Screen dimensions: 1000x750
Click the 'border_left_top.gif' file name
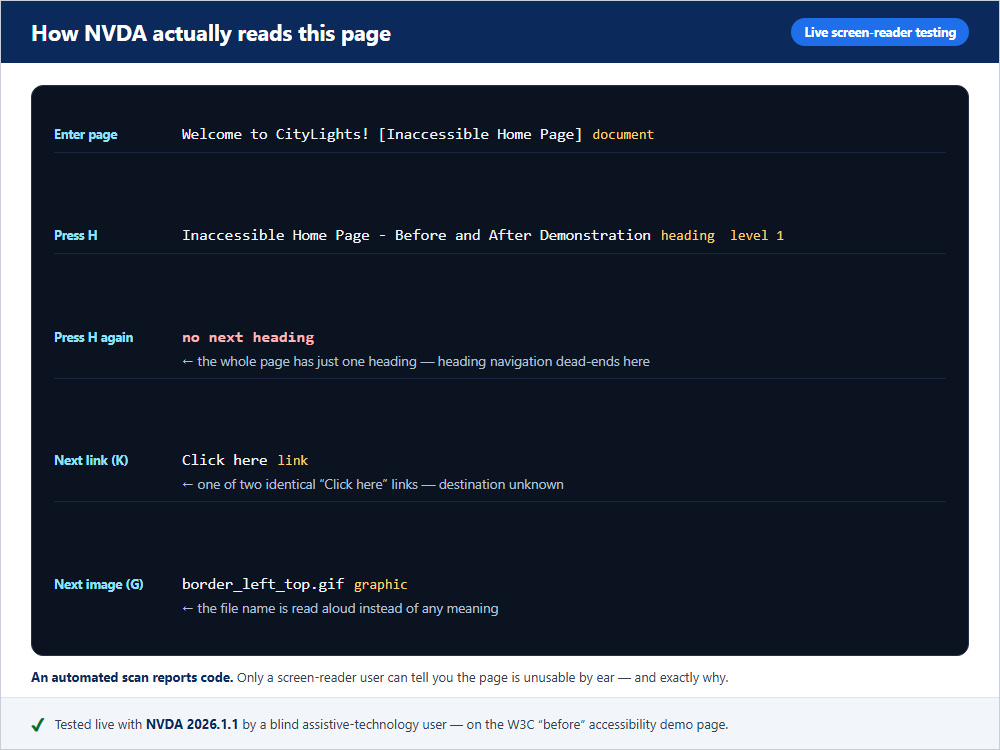[263, 584]
